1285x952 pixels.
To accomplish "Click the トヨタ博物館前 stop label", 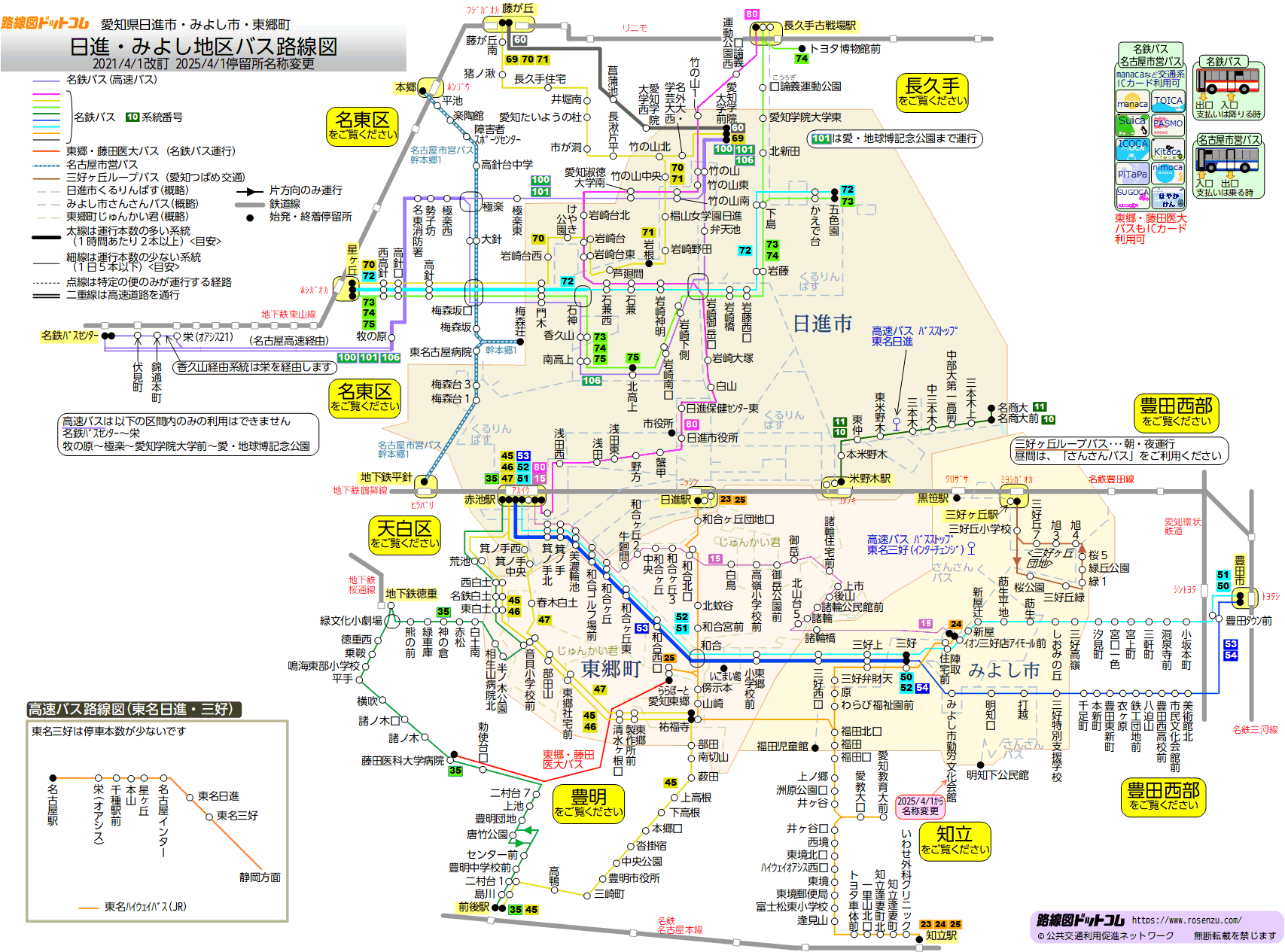I will pos(845,49).
